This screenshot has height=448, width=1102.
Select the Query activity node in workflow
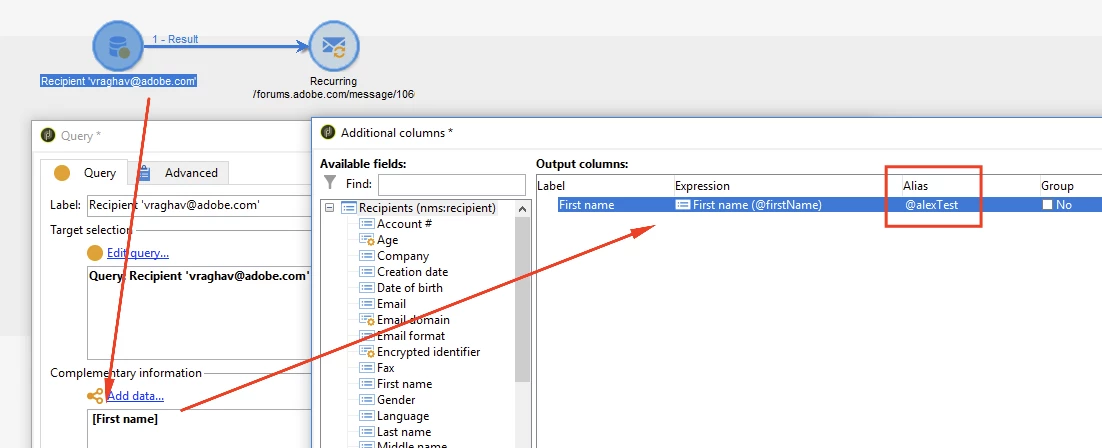pyautogui.click(x=117, y=45)
